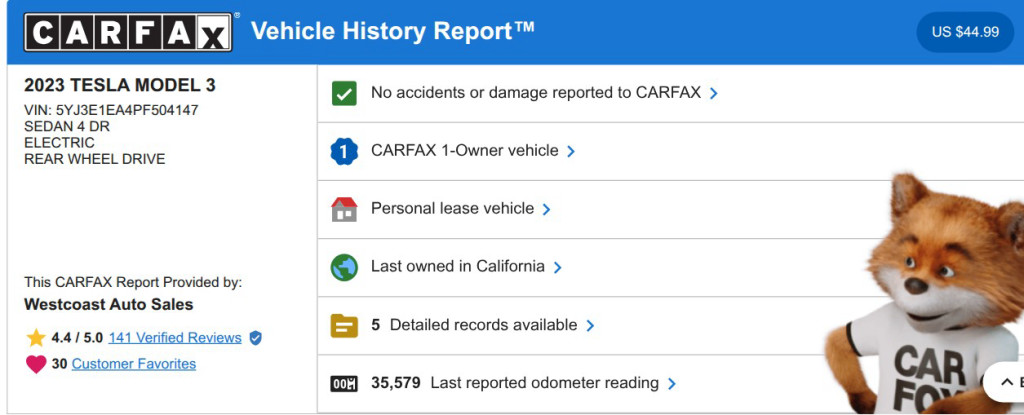The width and height of the screenshot is (1024, 415).
Task: Click the CARFAX logo
Action: point(128,32)
